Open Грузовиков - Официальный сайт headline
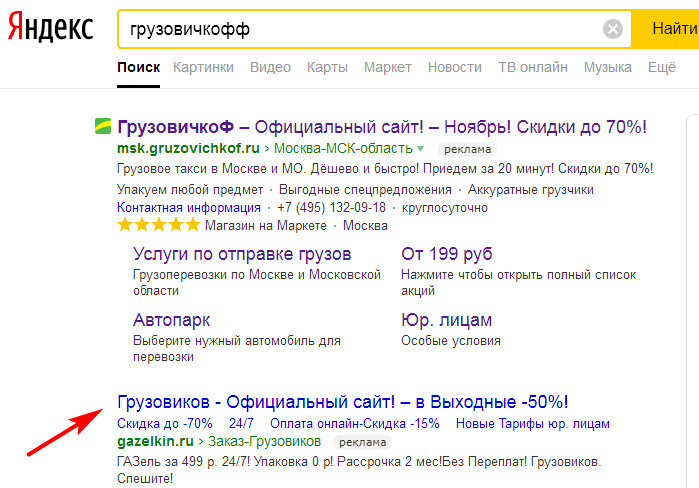699x488 pixels. click(x=342, y=402)
